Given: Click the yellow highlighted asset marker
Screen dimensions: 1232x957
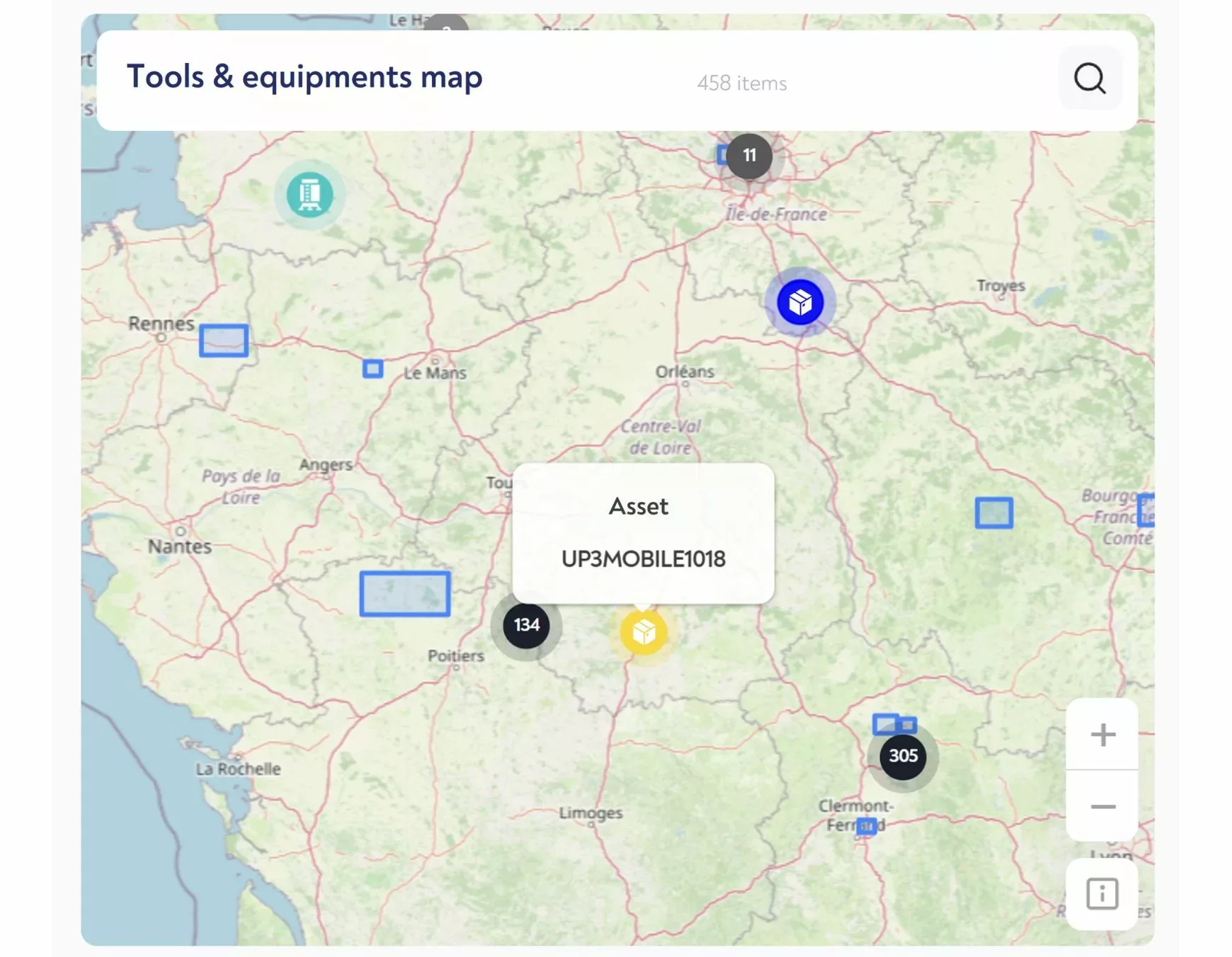Looking at the screenshot, I should click(643, 632).
